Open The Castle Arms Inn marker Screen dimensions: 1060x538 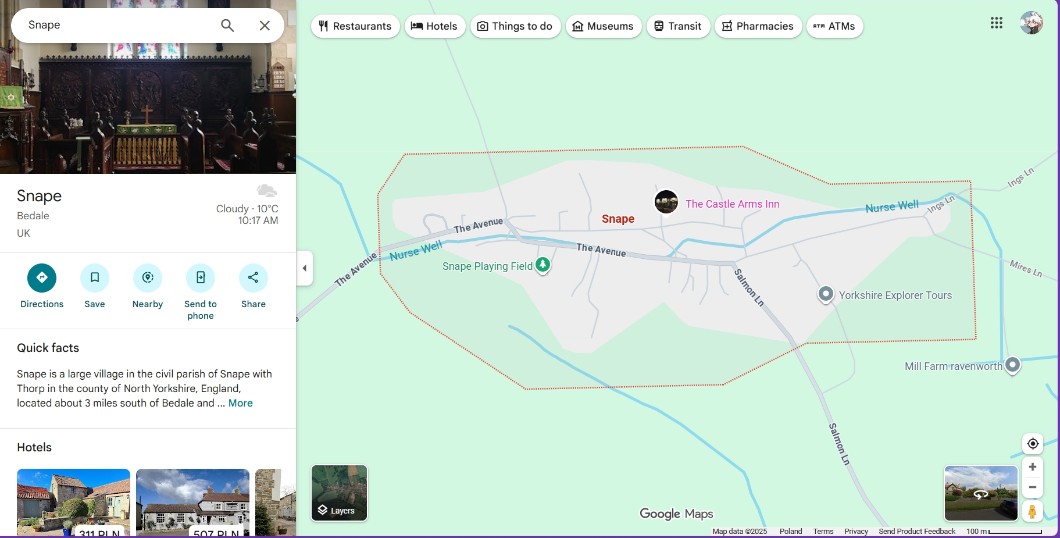(x=667, y=202)
